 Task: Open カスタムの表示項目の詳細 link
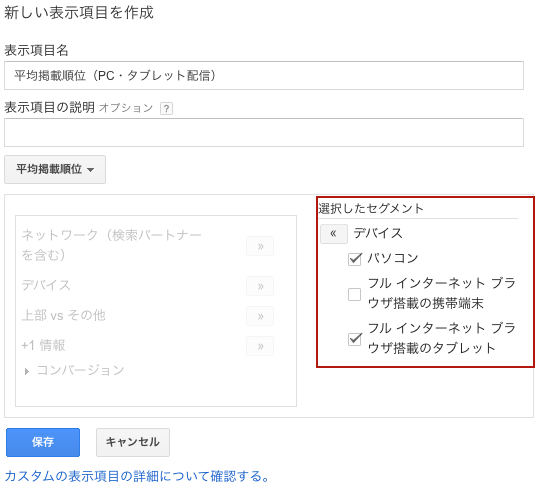pyautogui.click(x=137, y=476)
